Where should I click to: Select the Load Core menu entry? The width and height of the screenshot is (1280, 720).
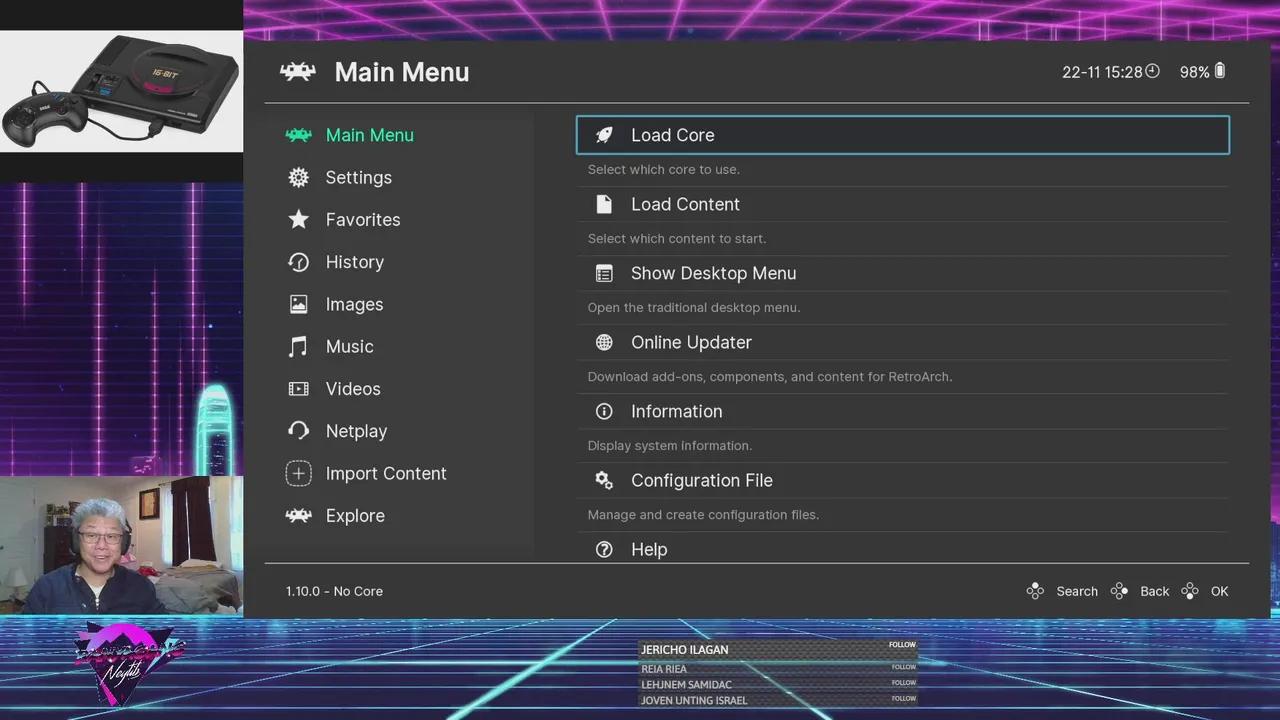(x=903, y=135)
